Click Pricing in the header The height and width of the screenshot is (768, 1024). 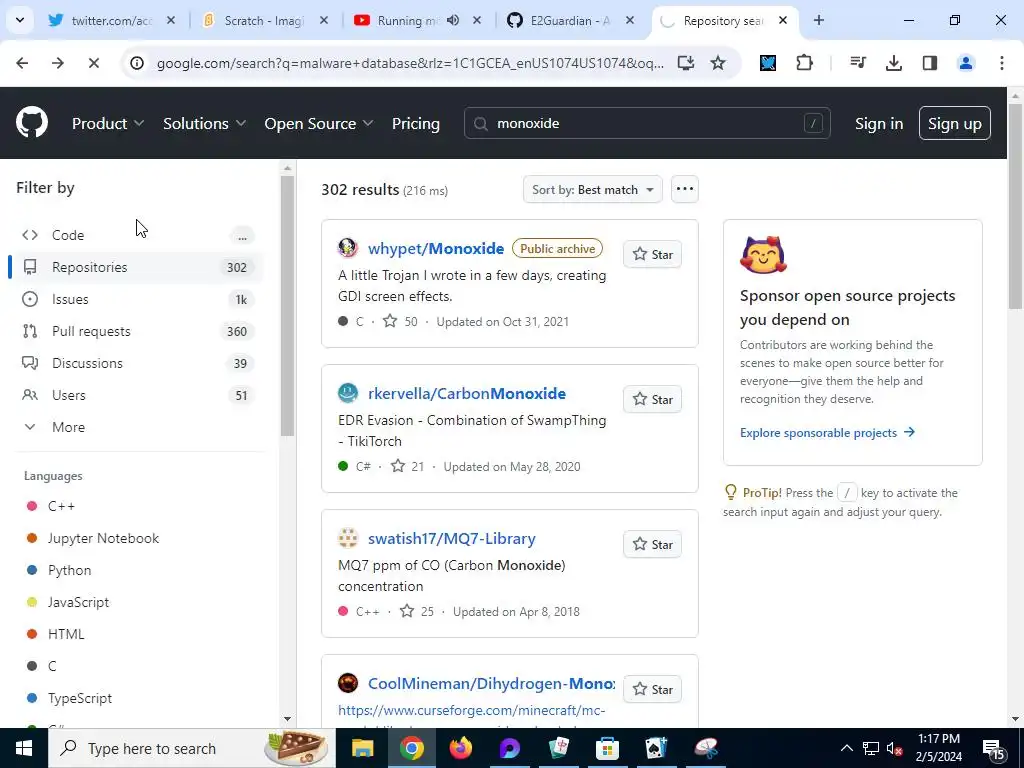click(415, 123)
